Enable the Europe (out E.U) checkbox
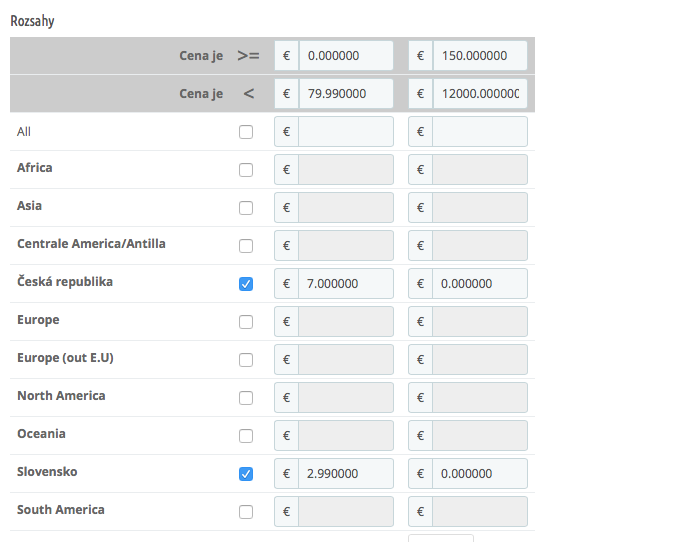The width and height of the screenshot is (675, 542). point(246,360)
